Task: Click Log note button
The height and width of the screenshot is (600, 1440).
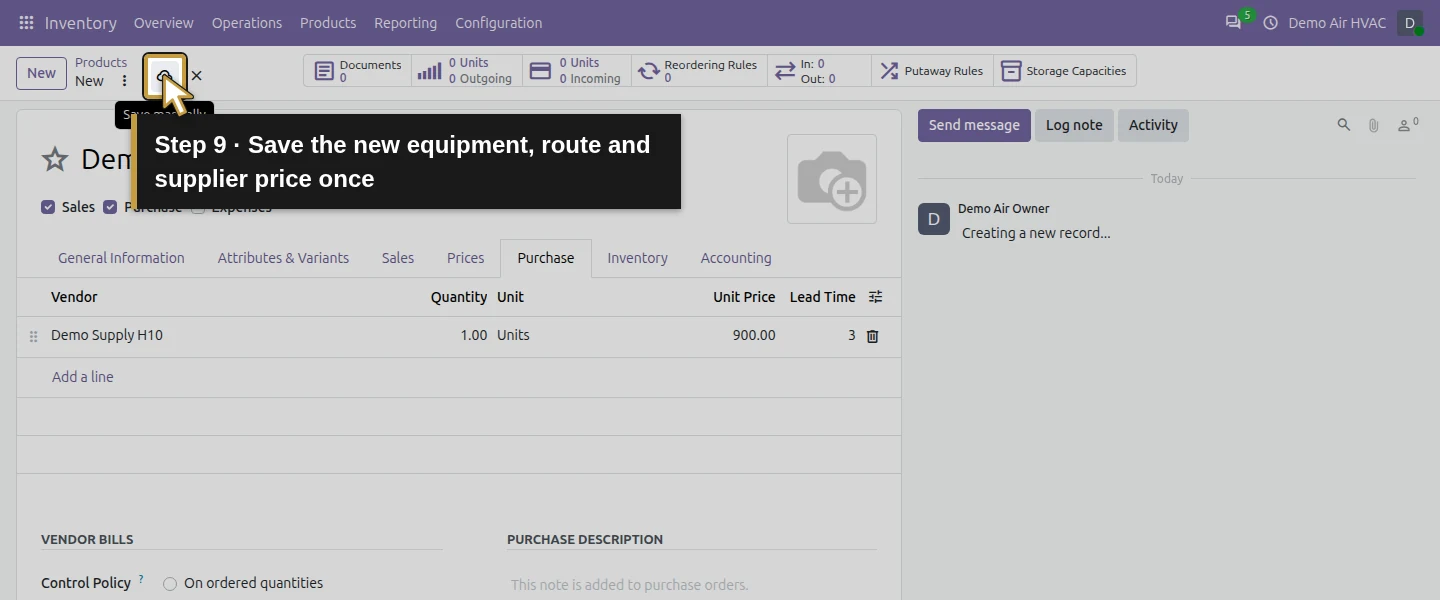Action: [1074, 125]
